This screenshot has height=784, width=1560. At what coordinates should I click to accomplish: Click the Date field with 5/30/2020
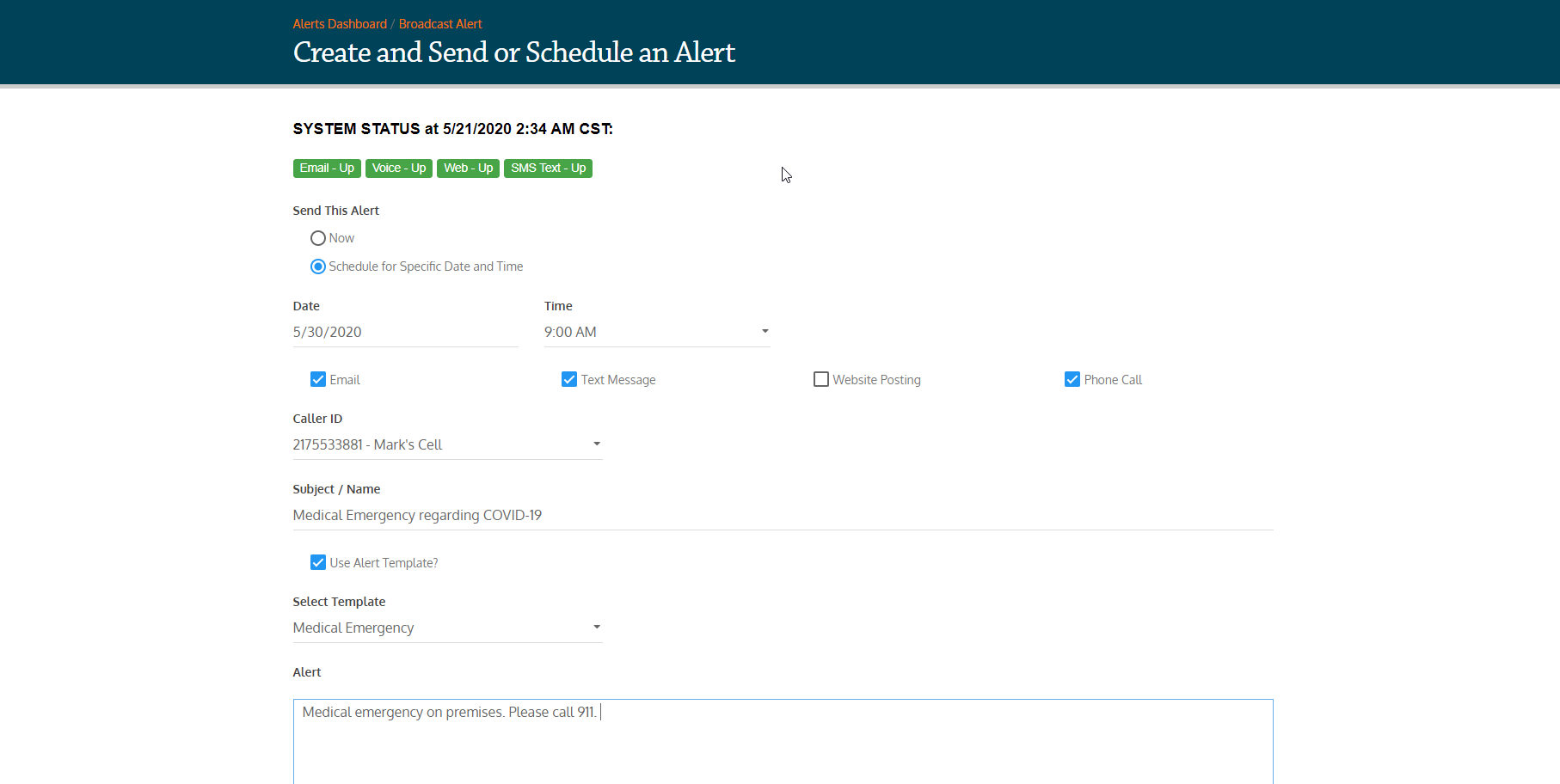pos(405,332)
